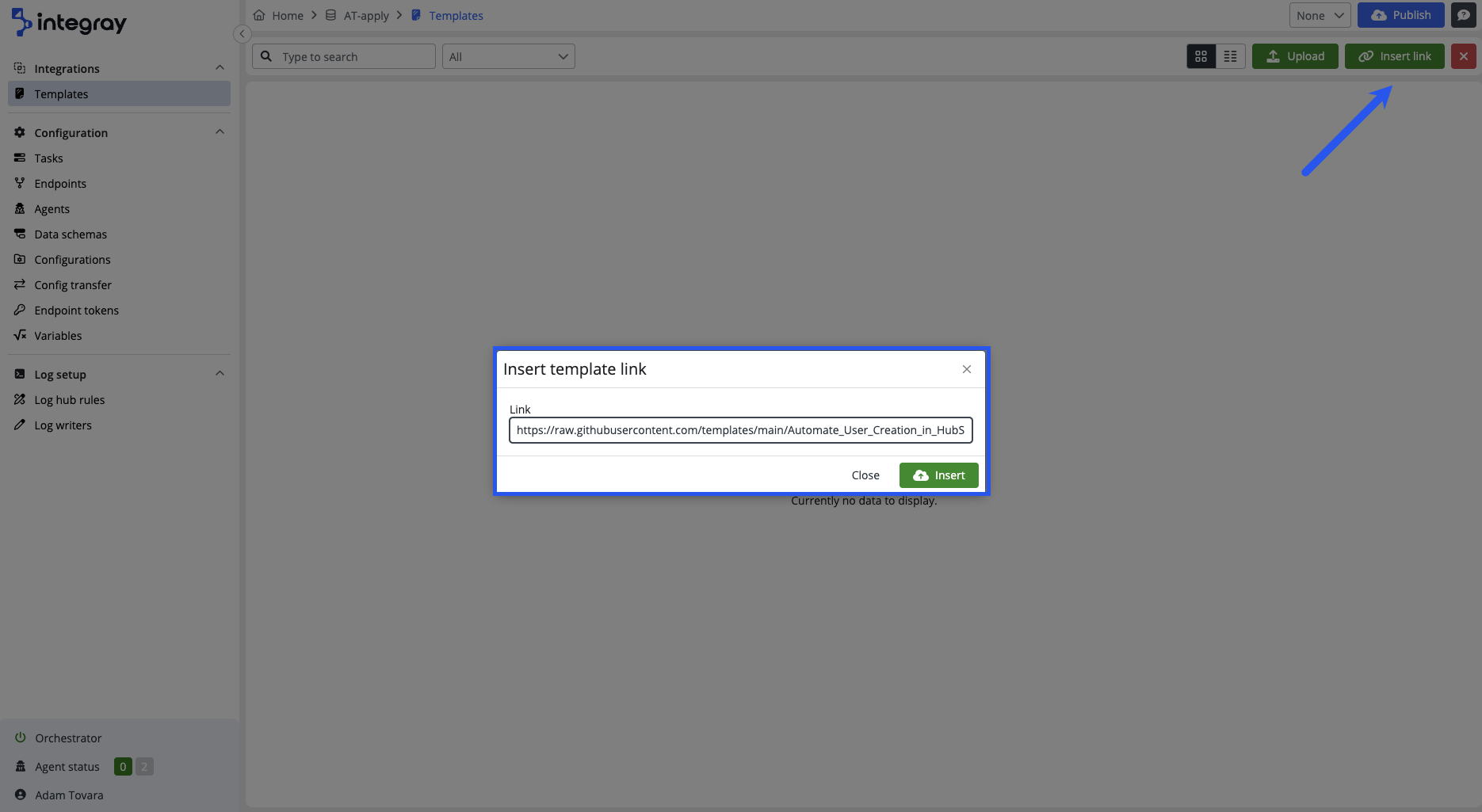Collapse the Log setup section

click(x=220, y=374)
